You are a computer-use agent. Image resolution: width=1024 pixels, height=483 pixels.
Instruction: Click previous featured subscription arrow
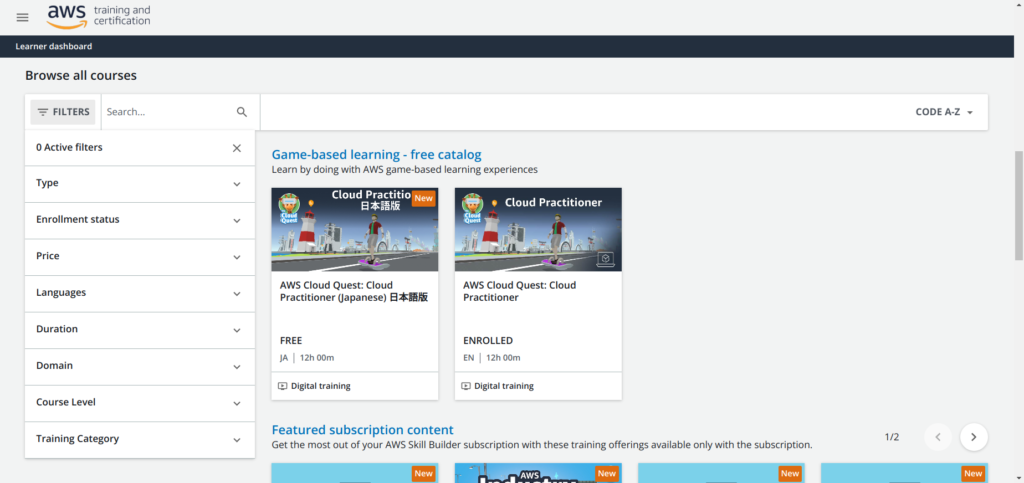(938, 437)
